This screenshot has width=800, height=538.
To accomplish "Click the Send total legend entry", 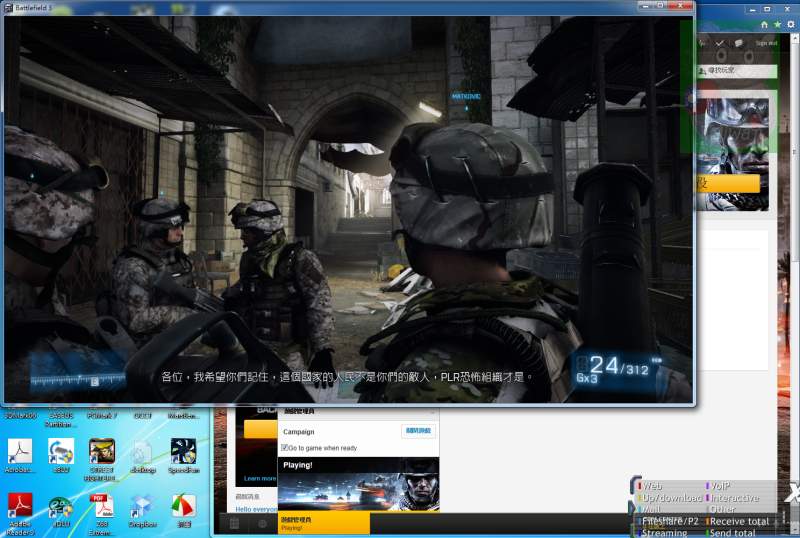I will click(x=732, y=532).
